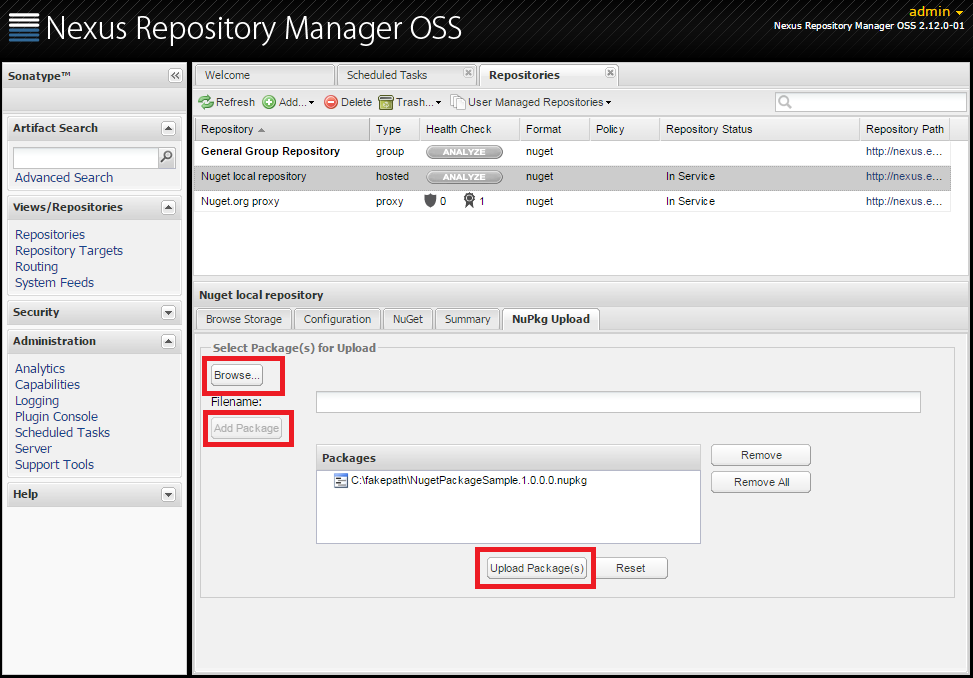This screenshot has width=973, height=678.
Task: Click the Repository Status column header
Action: tap(760, 129)
